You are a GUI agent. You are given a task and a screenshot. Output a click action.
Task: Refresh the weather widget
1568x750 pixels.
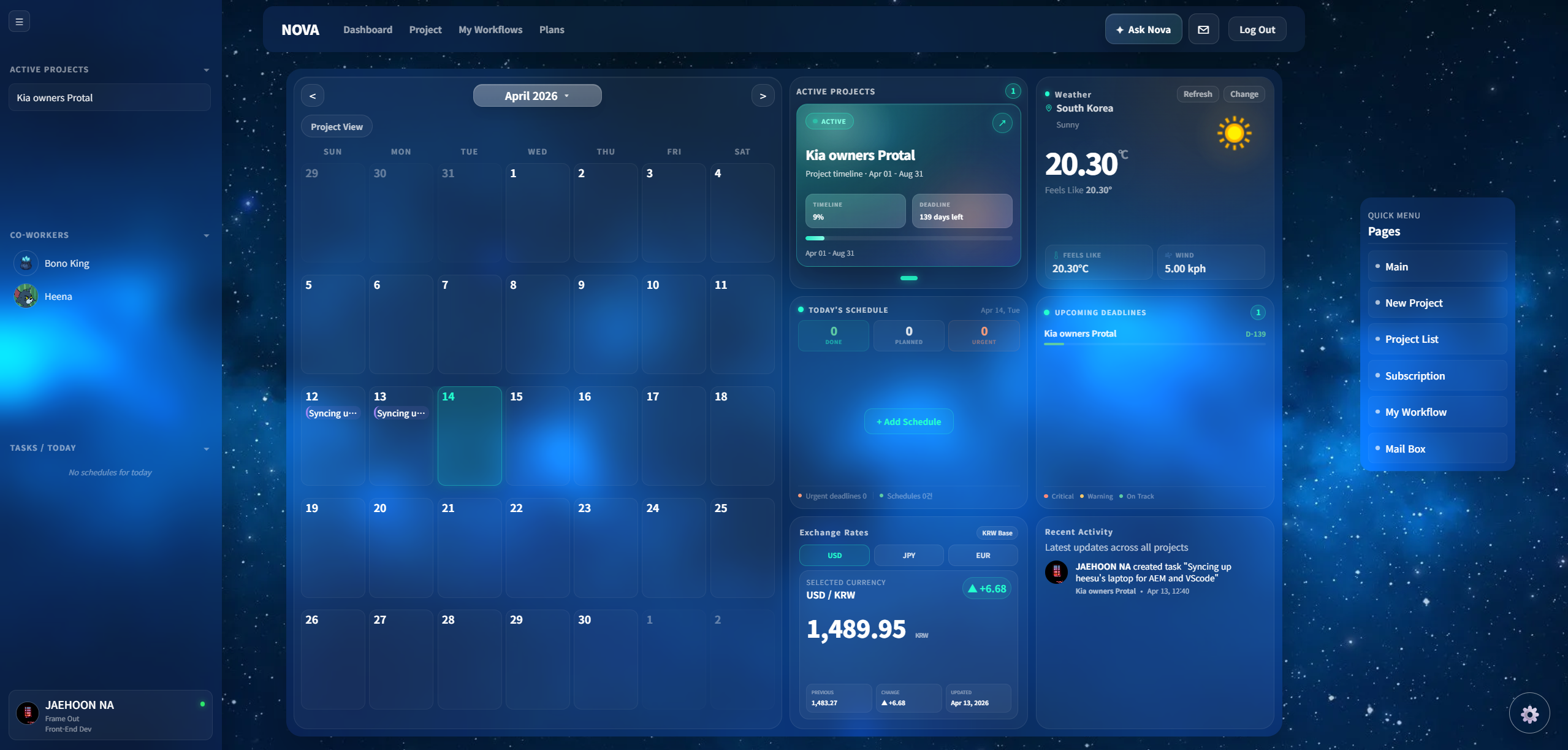coord(1197,94)
